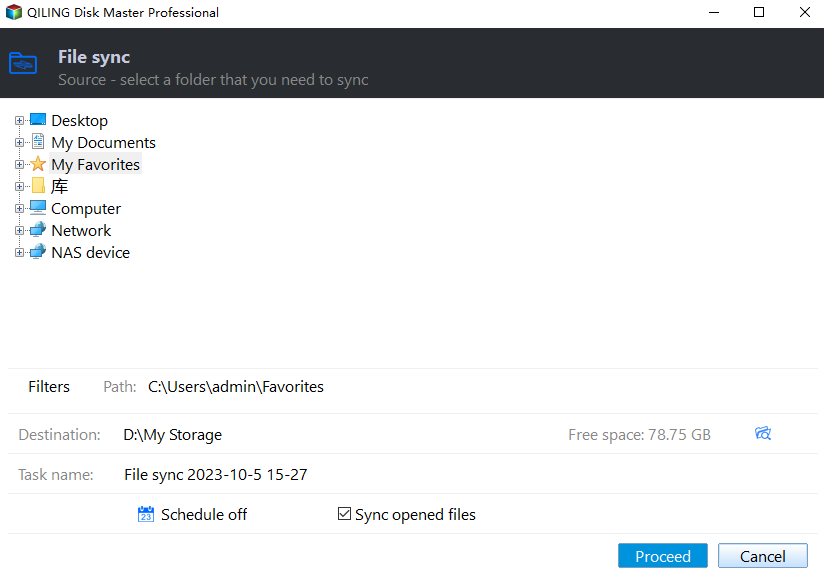Click the Computer icon in tree
The image size is (824, 585).
point(38,208)
